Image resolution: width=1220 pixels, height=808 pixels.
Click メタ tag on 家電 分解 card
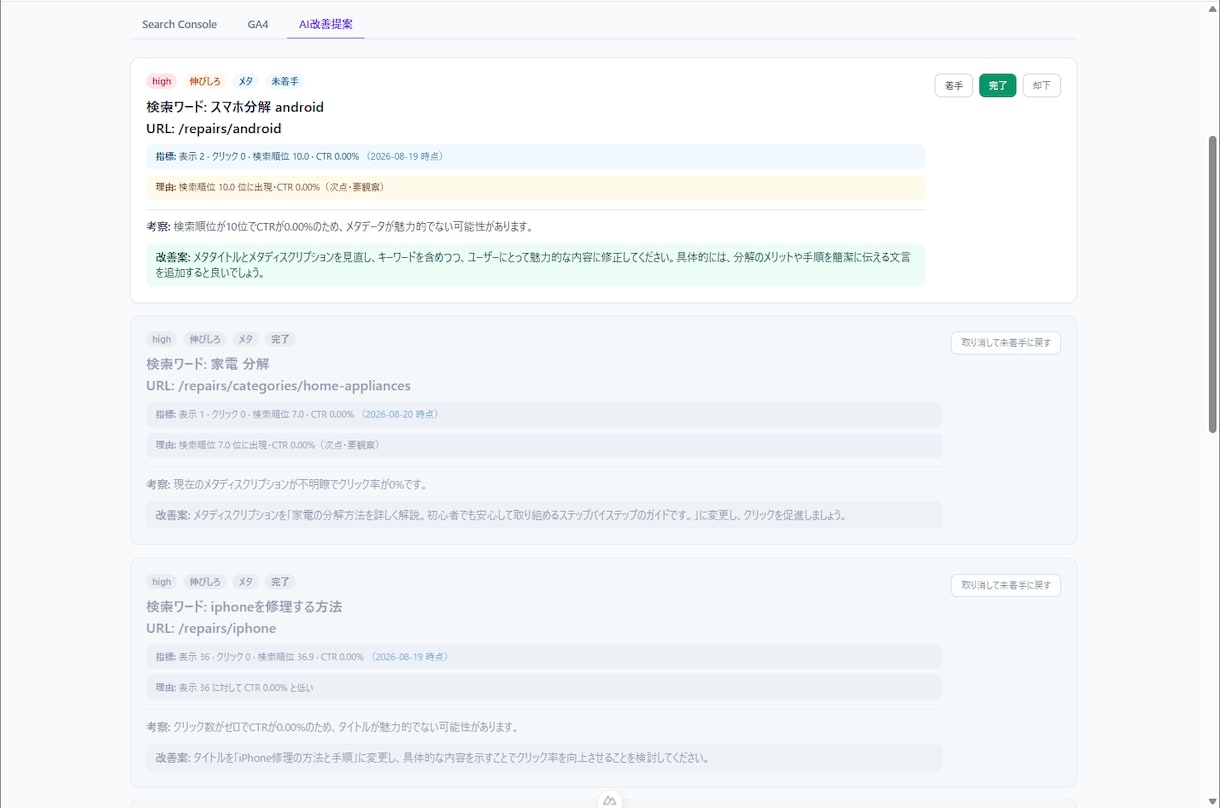point(246,339)
